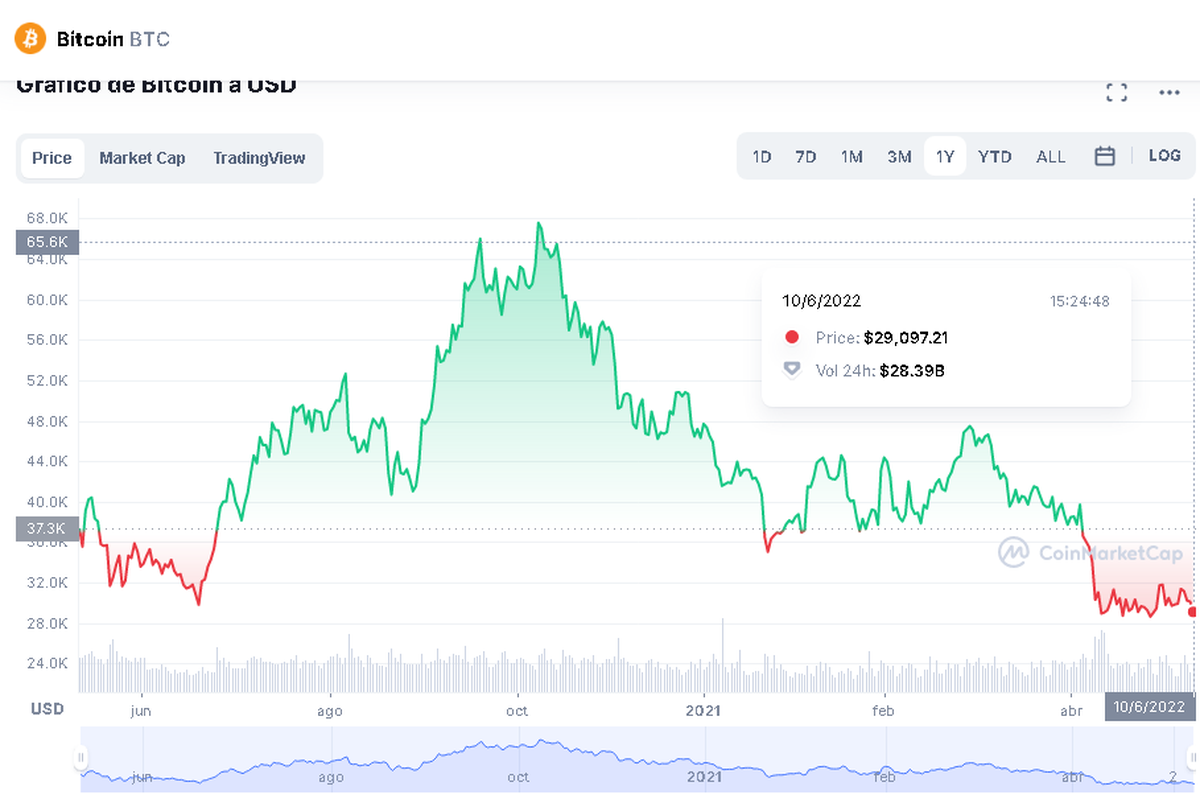The height and width of the screenshot is (807, 1200).
Task: Select the 7D time range
Action: click(805, 157)
